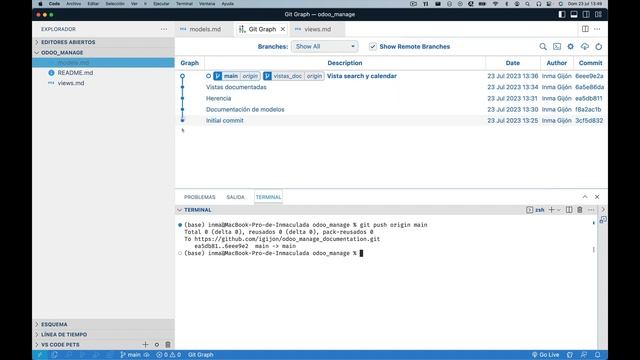Toggle primary sidebar layout icon in title bar
The height and width of the screenshot is (360, 640).
(562, 14)
